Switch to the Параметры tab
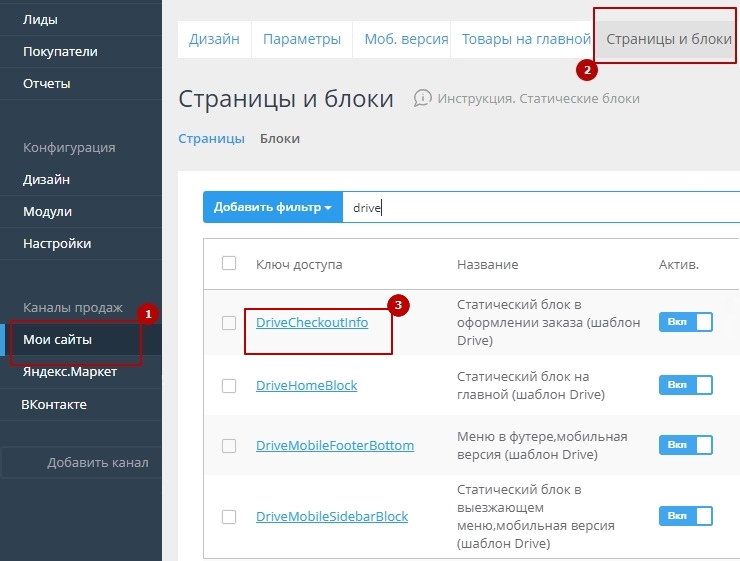Image resolution: width=740 pixels, height=561 pixels. point(302,39)
